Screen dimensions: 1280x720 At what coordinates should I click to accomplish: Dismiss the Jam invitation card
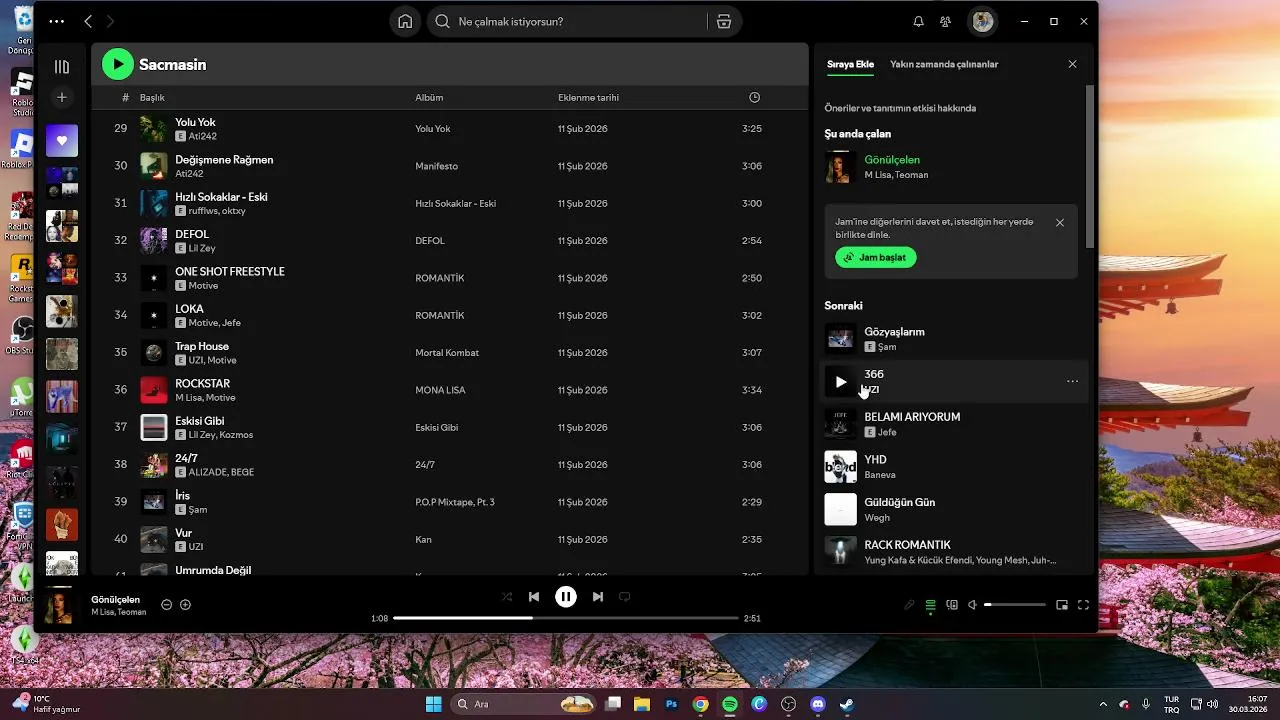coord(1060,222)
